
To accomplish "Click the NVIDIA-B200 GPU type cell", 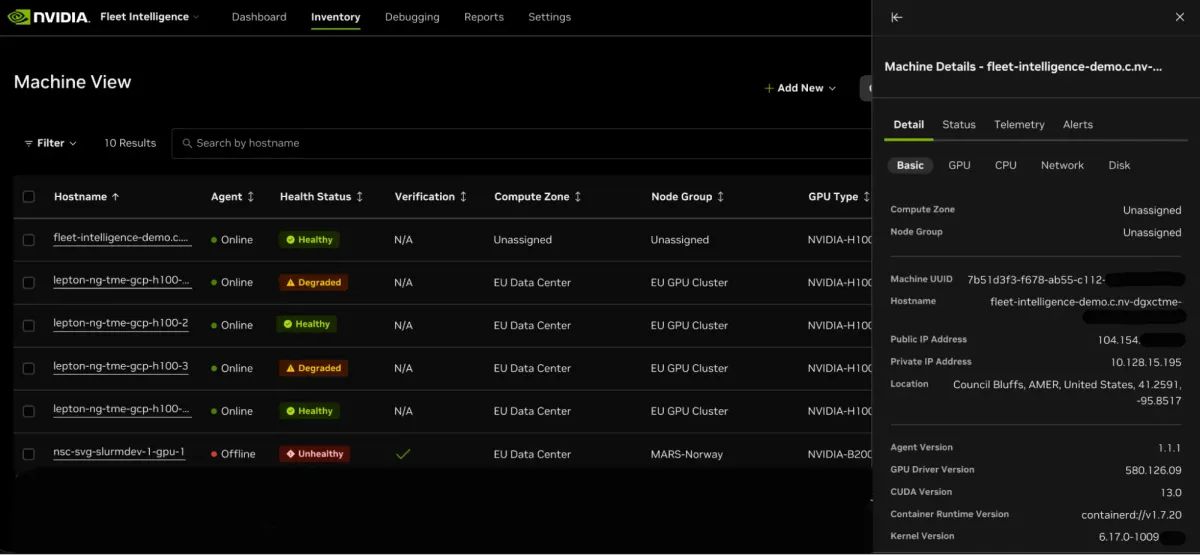I will pyautogui.click(x=839, y=454).
